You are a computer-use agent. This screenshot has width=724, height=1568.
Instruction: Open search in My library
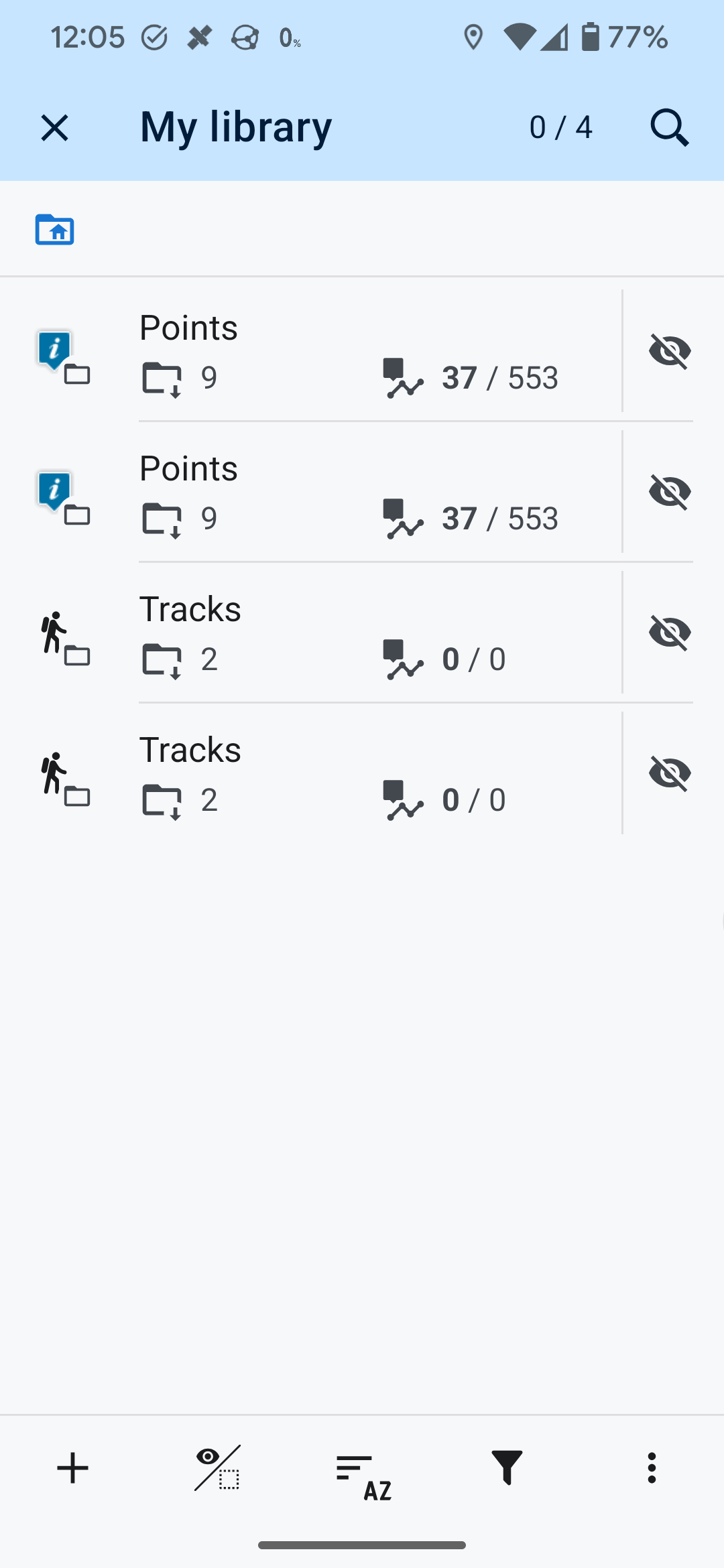[669, 127]
